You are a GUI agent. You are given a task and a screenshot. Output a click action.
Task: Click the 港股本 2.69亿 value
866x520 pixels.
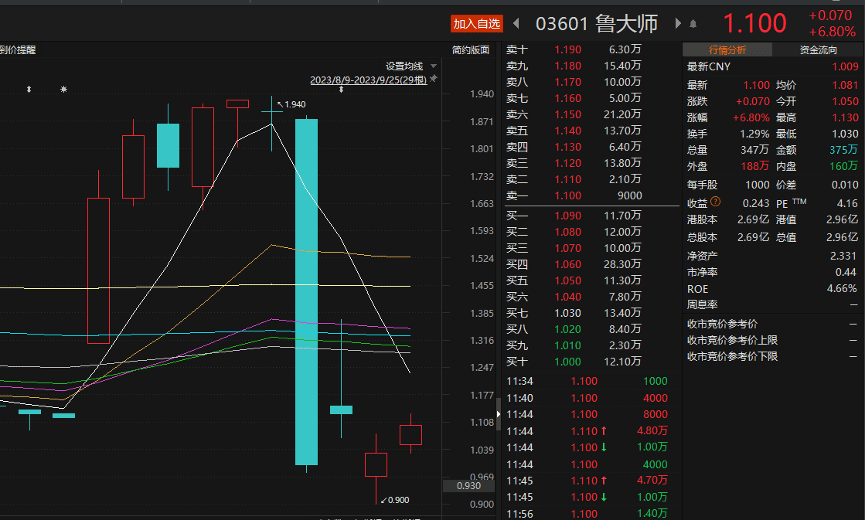point(753,220)
